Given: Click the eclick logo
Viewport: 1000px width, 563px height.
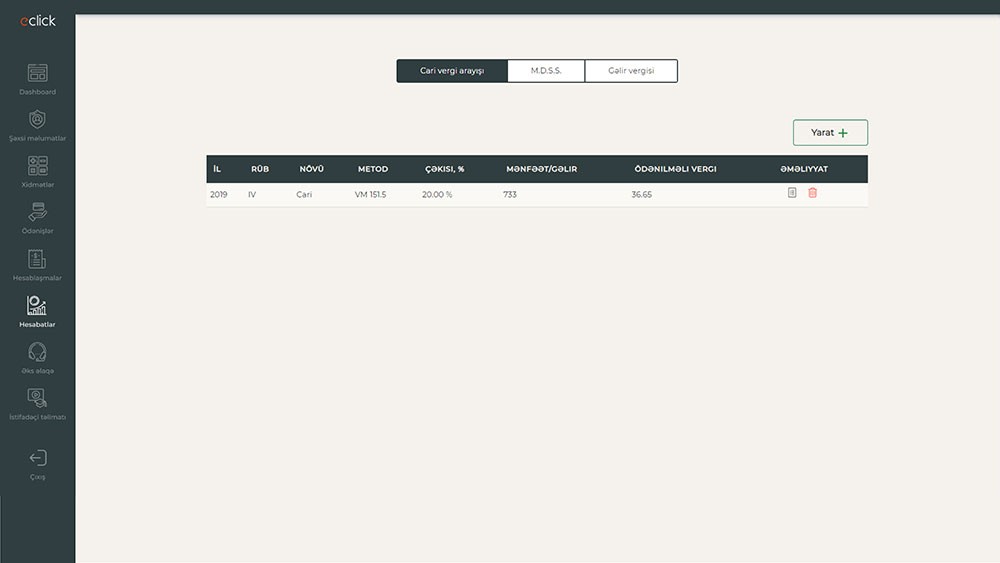Looking at the screenshot, I should coord(37,21).
